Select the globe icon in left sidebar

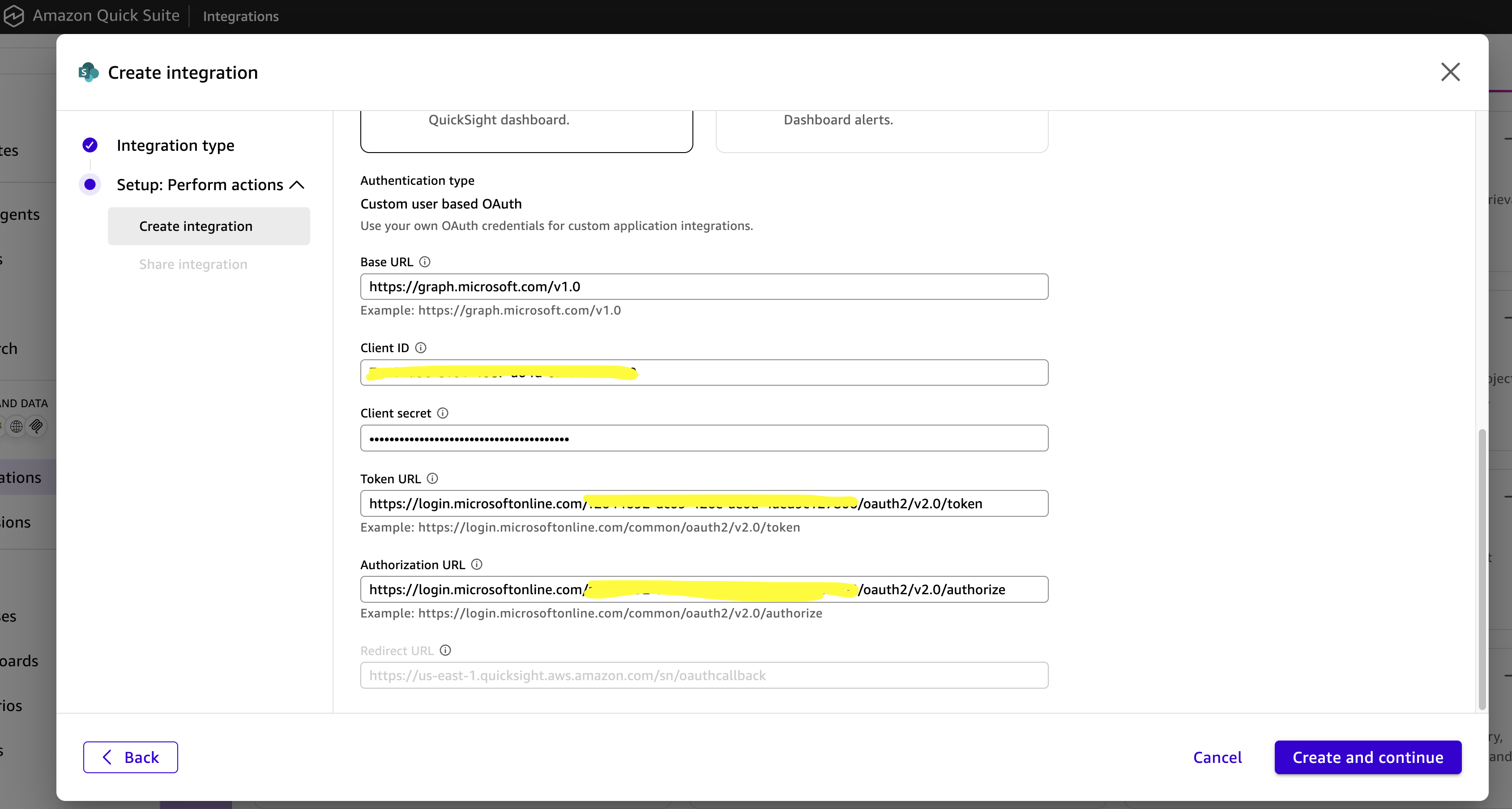pyautogui.click(x=17, y=426)
